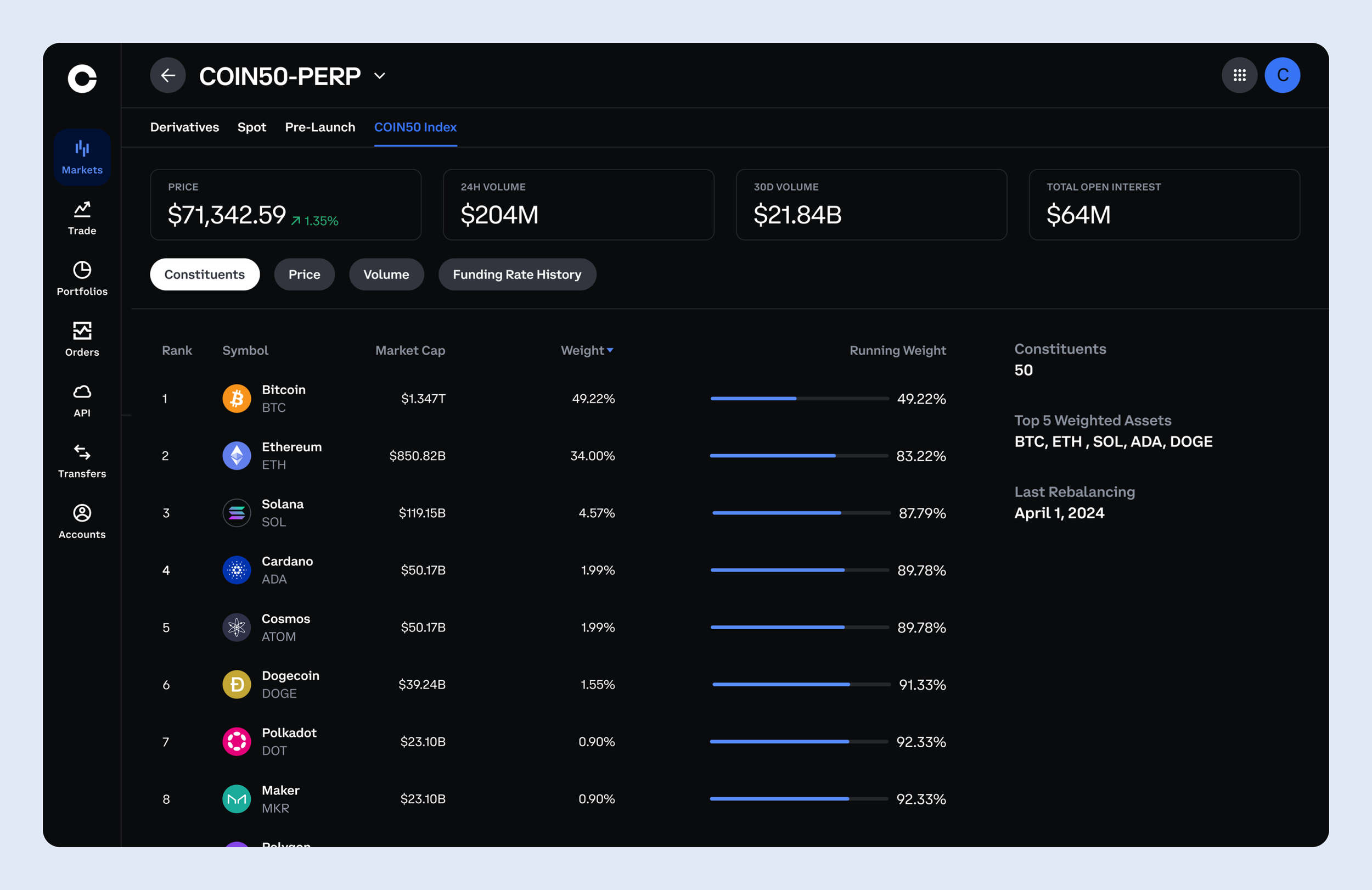Viewport: 1372px width, 890px height.
Task: Sort table by Weight column arrow
Action: (x=610, y=350)
